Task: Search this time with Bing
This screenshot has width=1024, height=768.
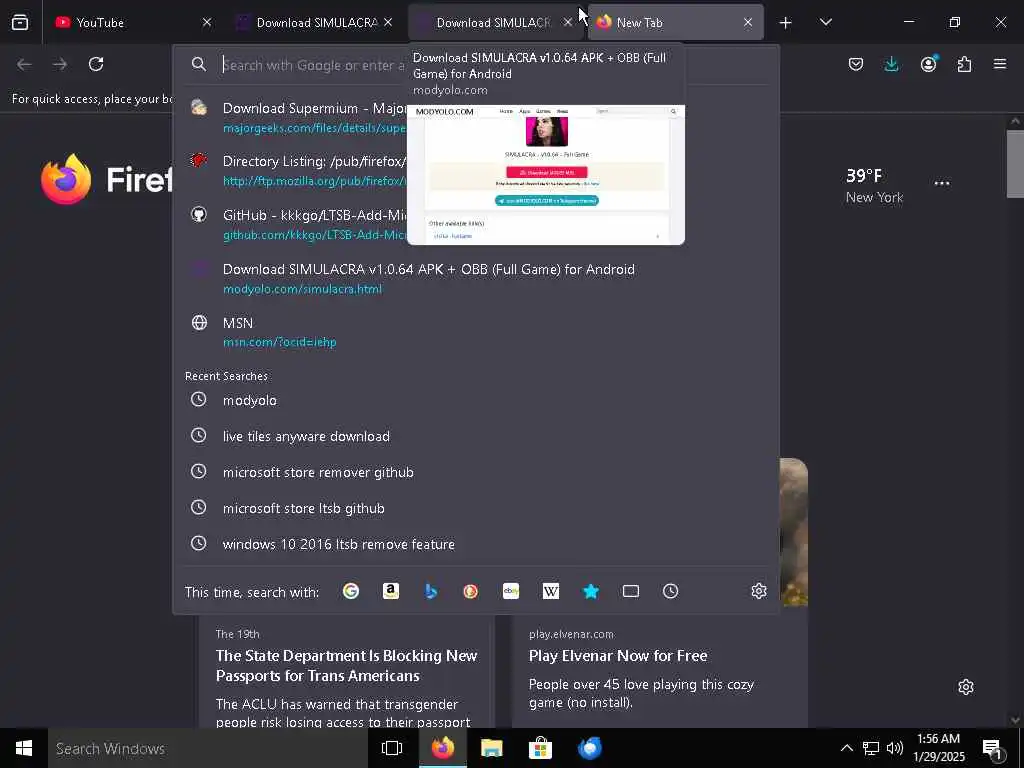Action: (430, 591)
